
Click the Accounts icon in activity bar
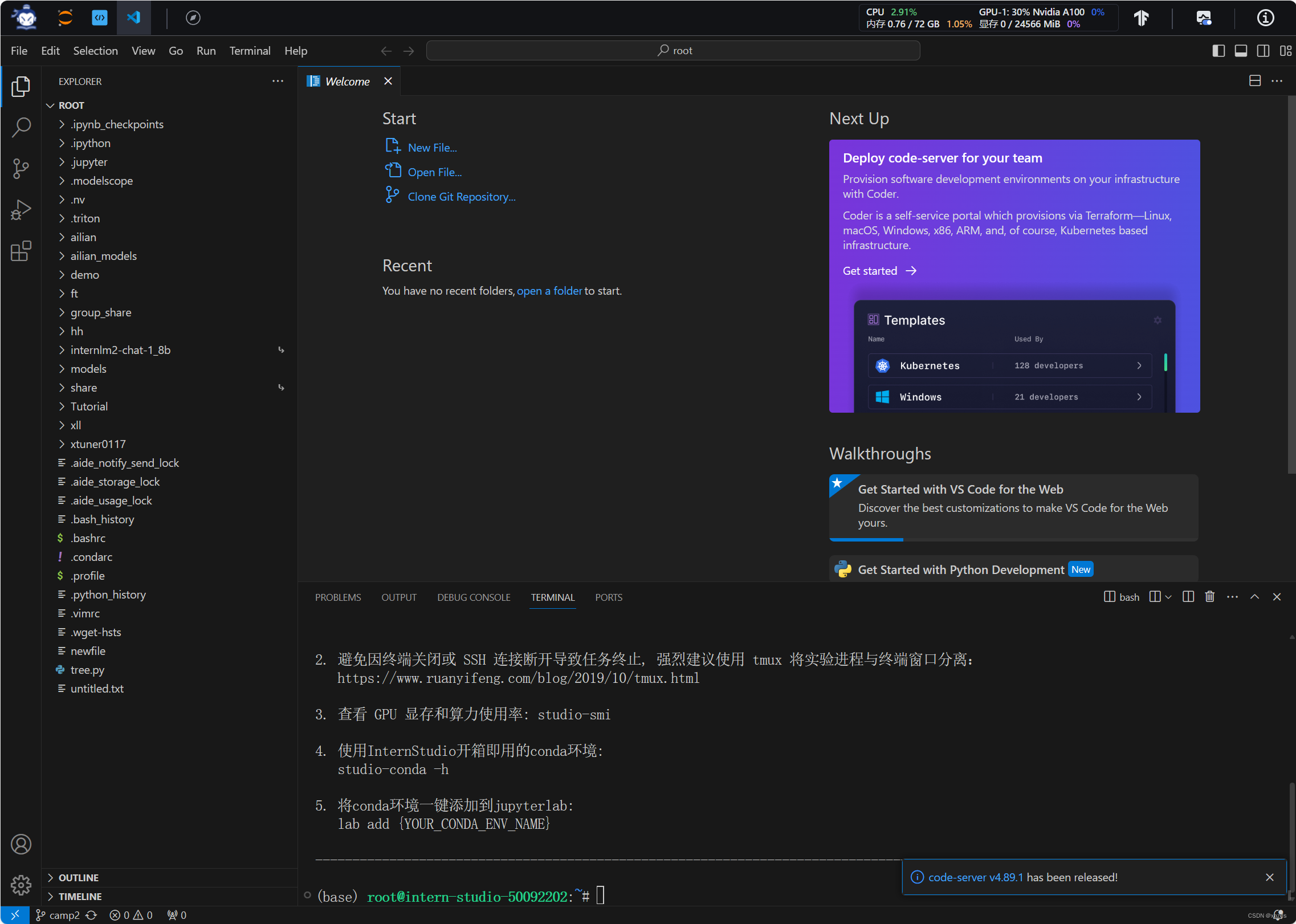point(21,844)
